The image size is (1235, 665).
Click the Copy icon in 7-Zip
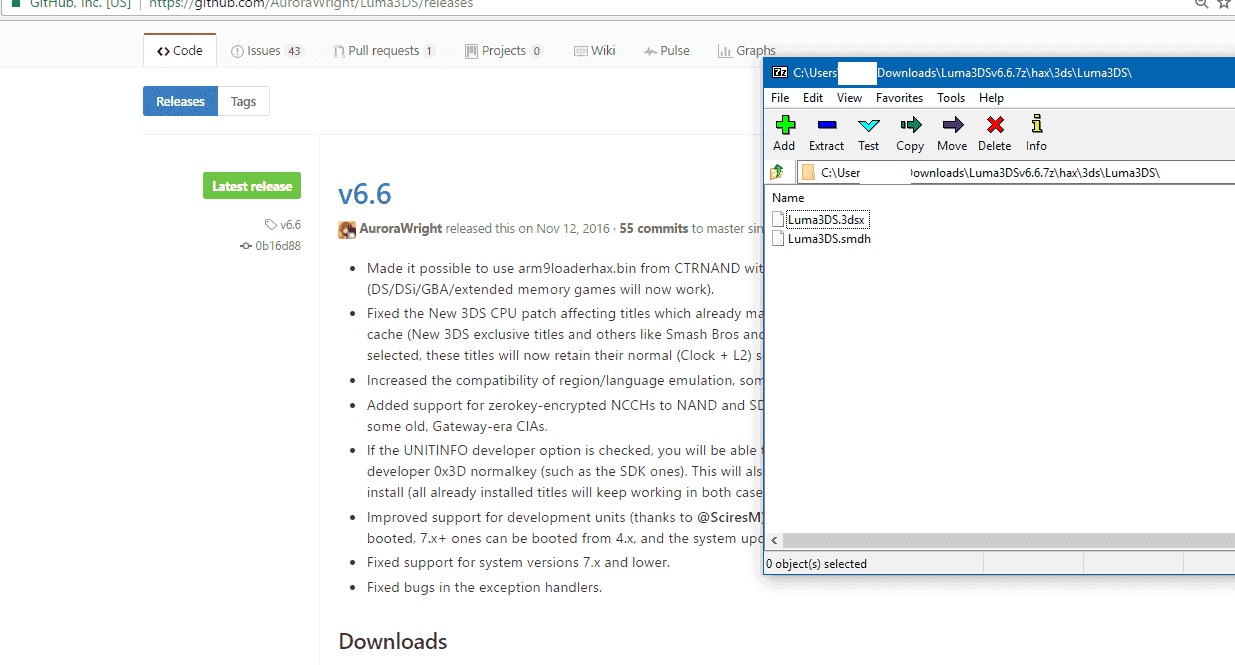(x=910, y=125)
